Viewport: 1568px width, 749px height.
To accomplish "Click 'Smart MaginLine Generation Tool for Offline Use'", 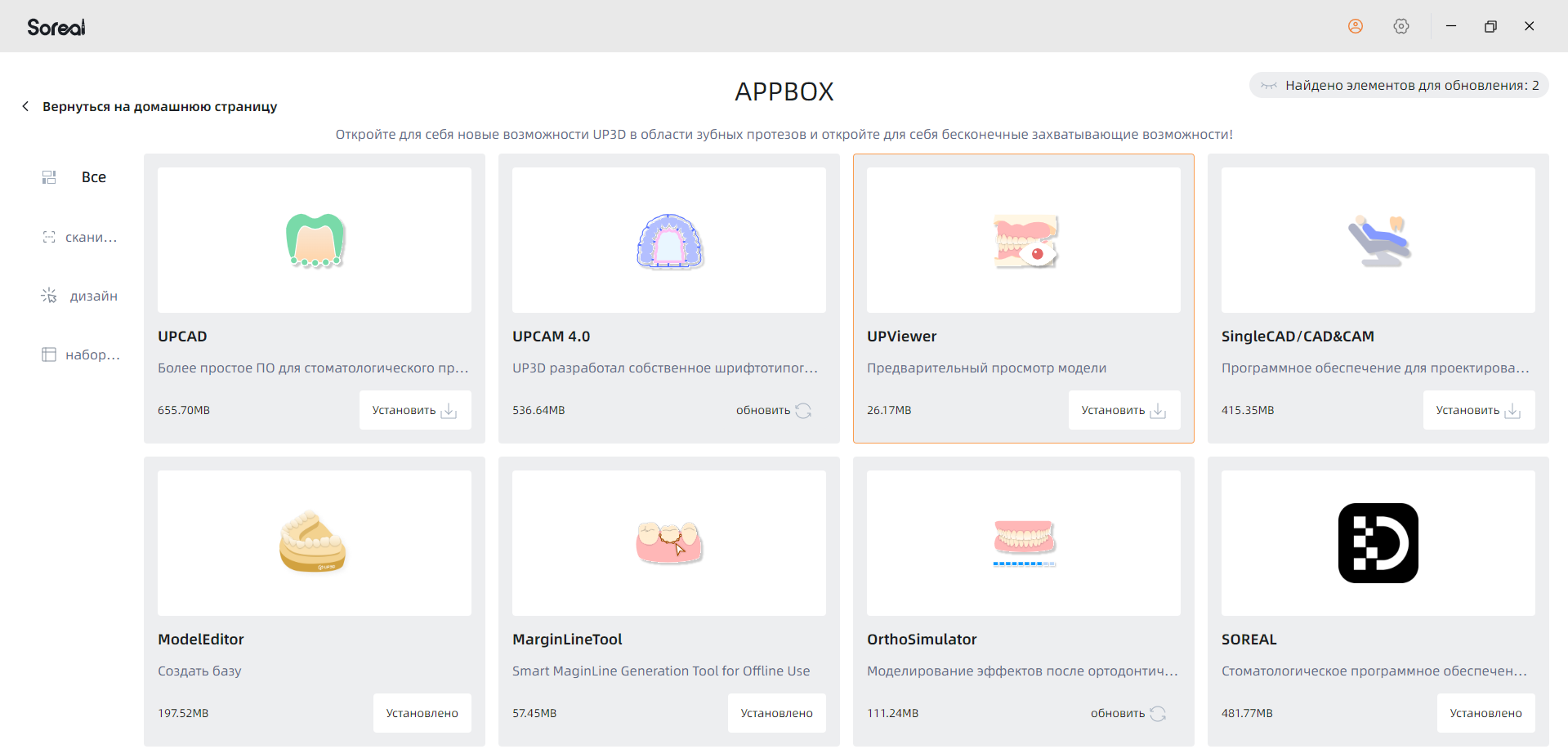I will point(661,671).
